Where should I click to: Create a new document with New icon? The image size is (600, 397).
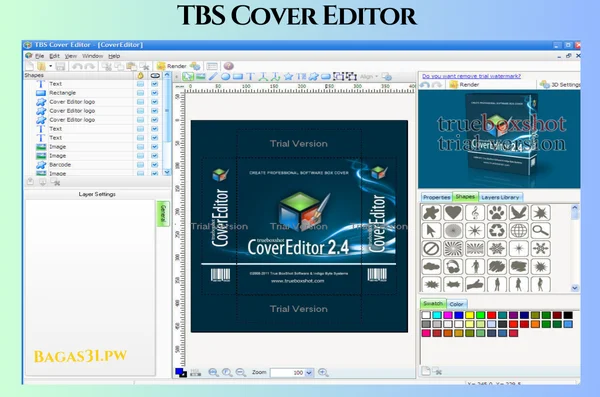click(x=29, y=66)
